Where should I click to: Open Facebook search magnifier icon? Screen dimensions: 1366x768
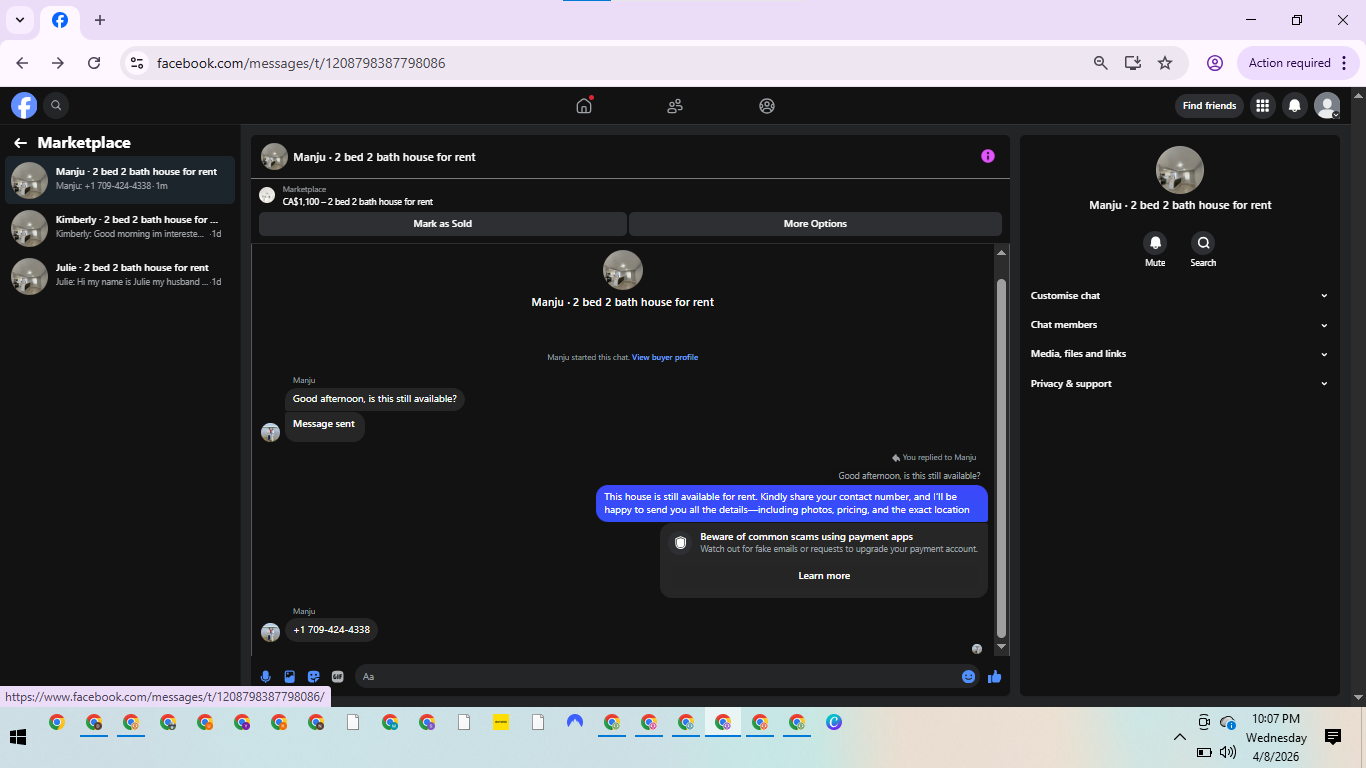(x=56, y=105)
